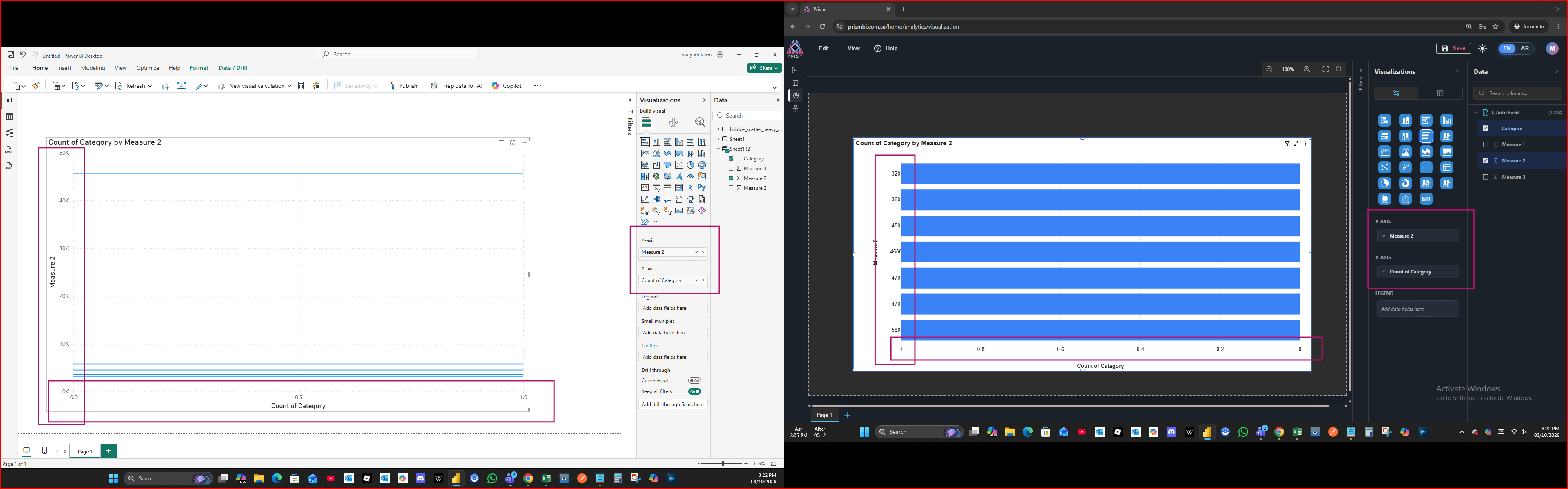1568x489 pixels.
Task: Open the Format visual paintbrush tab
Action: 673,122
